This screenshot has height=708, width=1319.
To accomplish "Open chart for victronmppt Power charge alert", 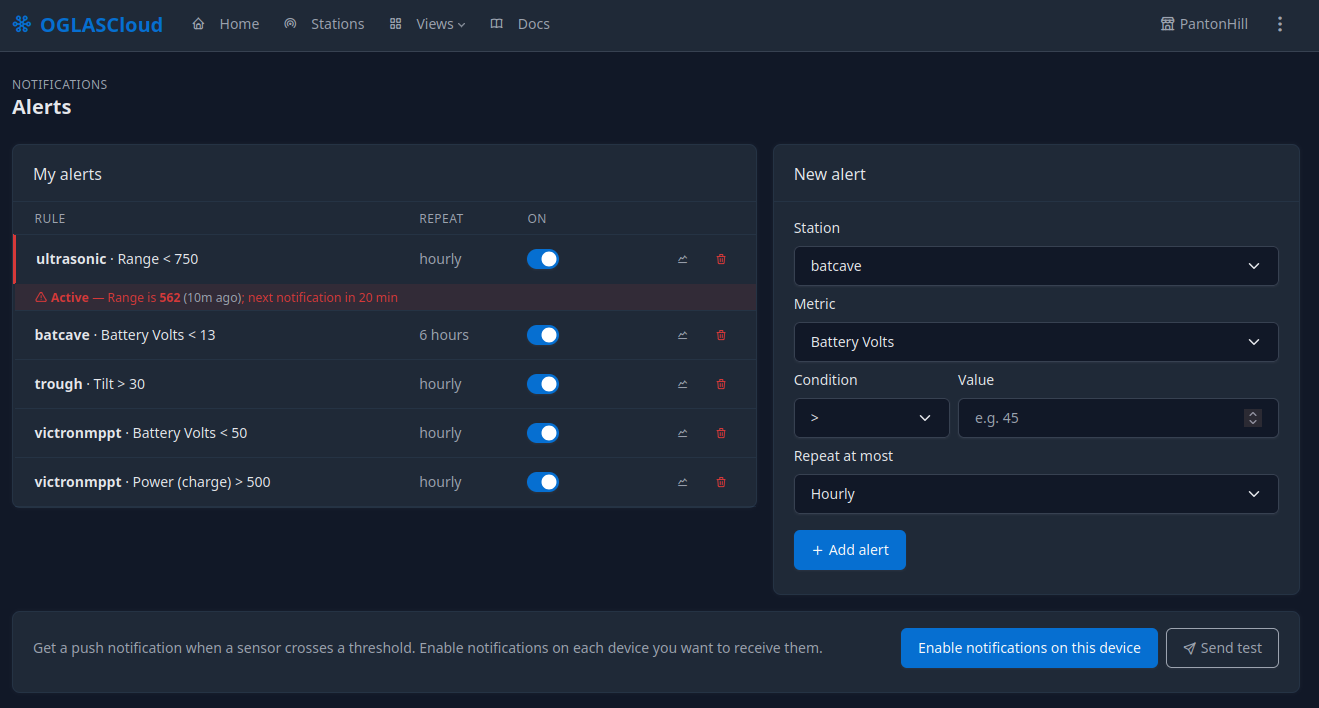I will (683, 482).
